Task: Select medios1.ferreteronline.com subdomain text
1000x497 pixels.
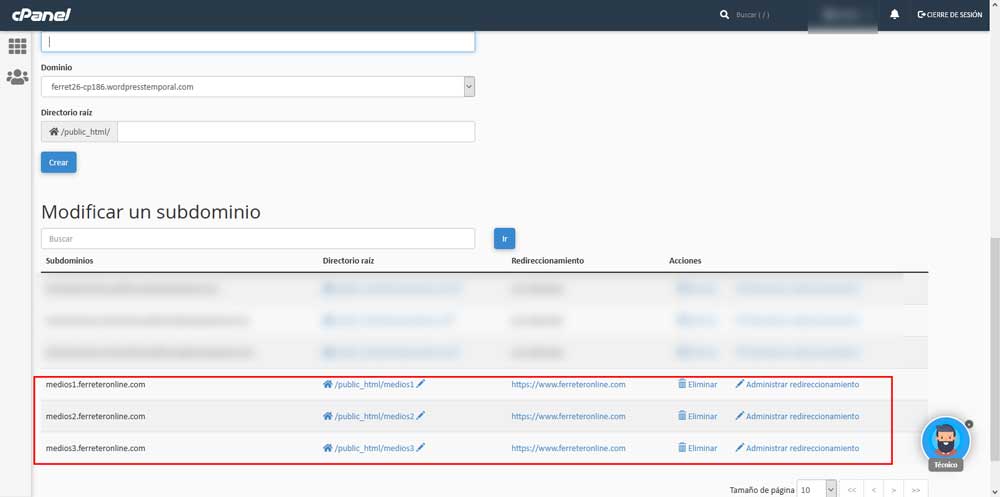Action: click(96, 385)
